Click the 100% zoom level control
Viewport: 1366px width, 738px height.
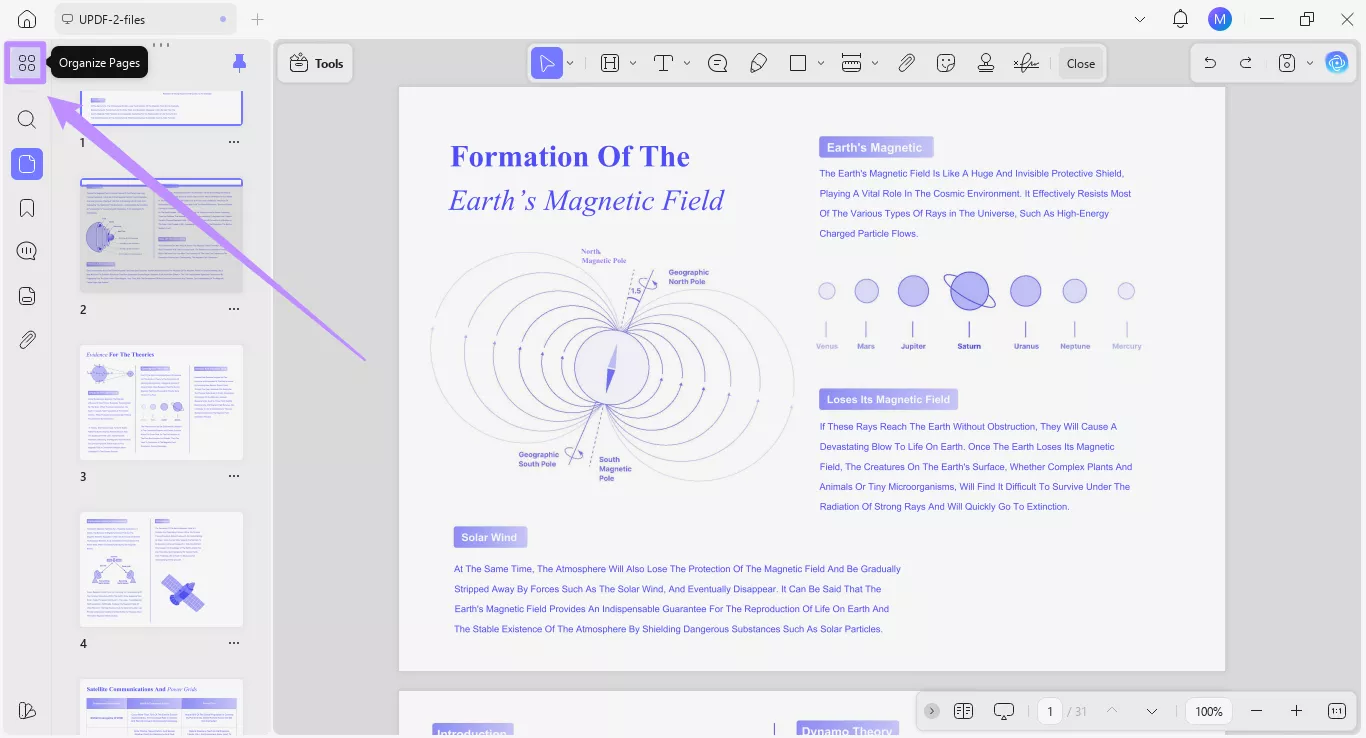click(x=1208, y=710)
